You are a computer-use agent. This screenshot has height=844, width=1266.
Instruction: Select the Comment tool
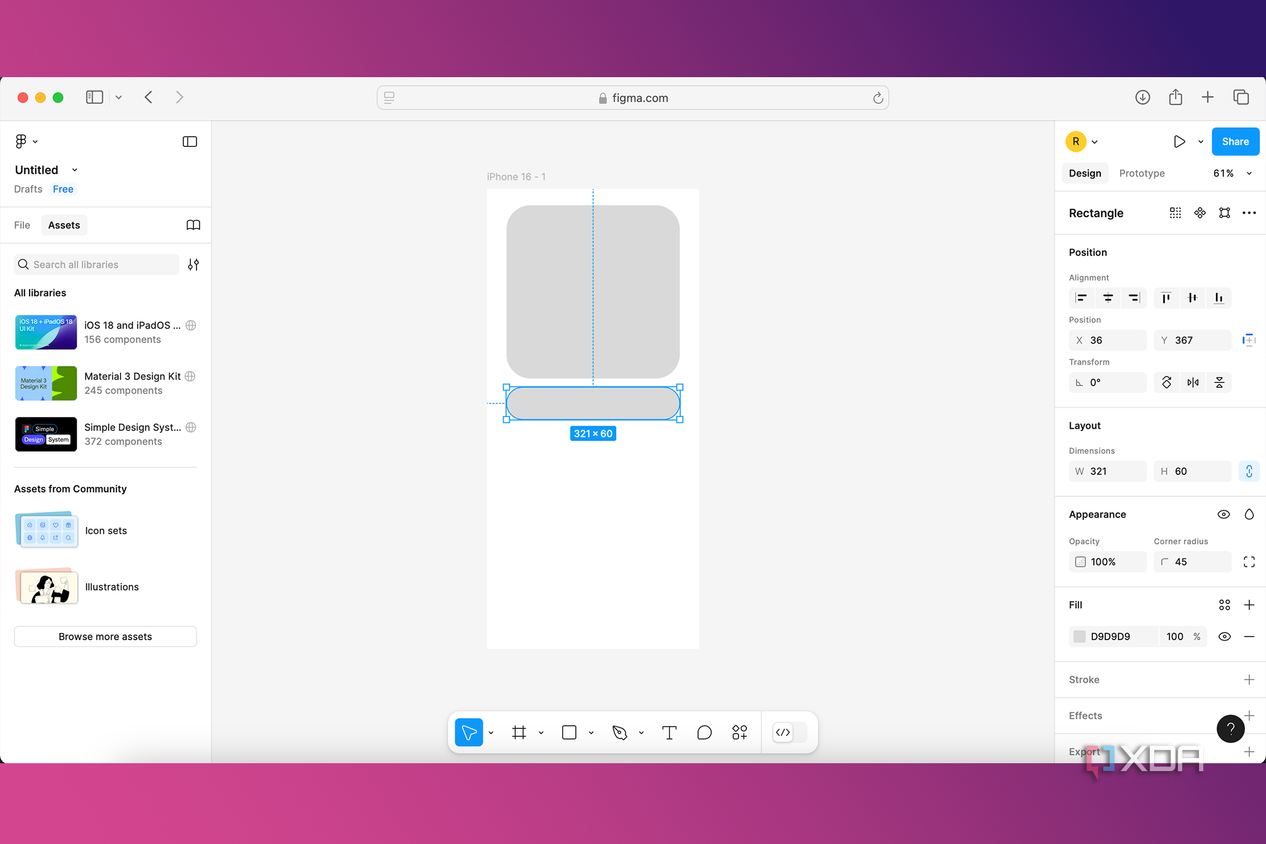[x=704, y=732]
